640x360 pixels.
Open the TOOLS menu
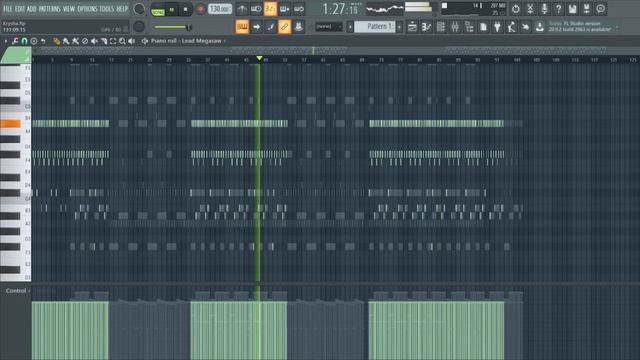pyautogui.click(x=107, y=9)
